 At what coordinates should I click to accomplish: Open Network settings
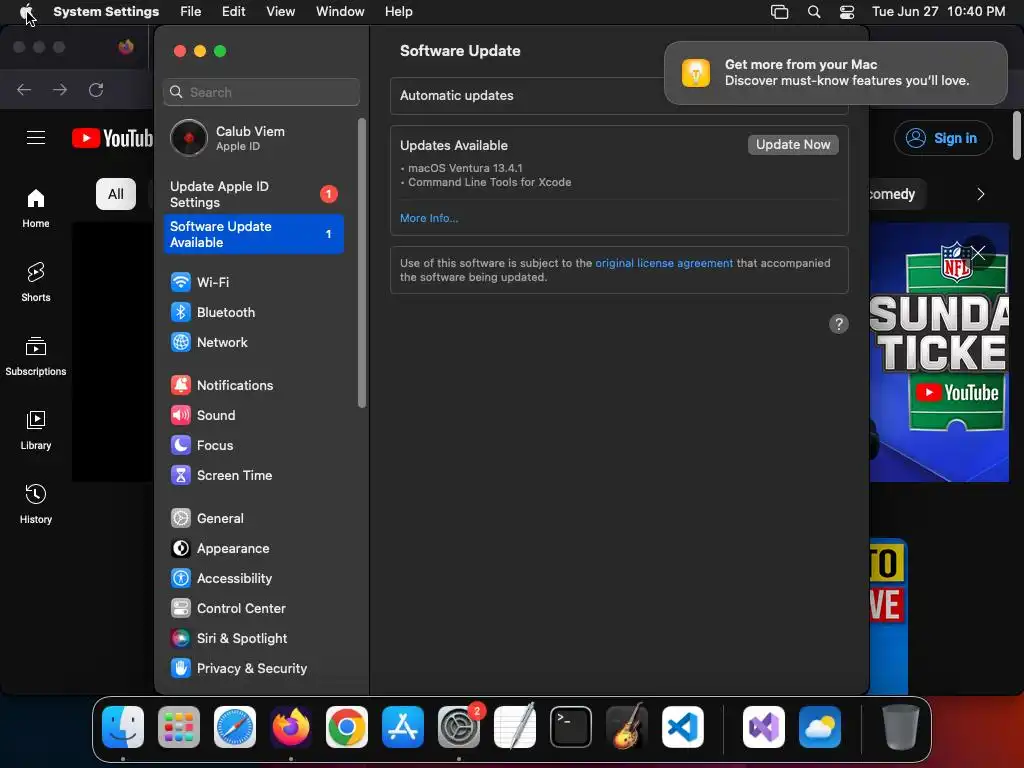coord(253,342)
